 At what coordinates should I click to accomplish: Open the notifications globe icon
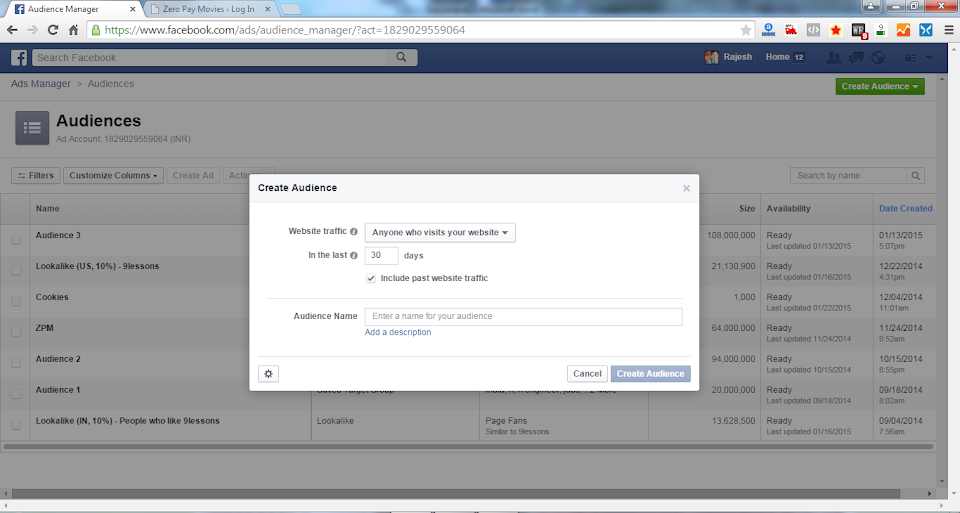coord(878,58)
